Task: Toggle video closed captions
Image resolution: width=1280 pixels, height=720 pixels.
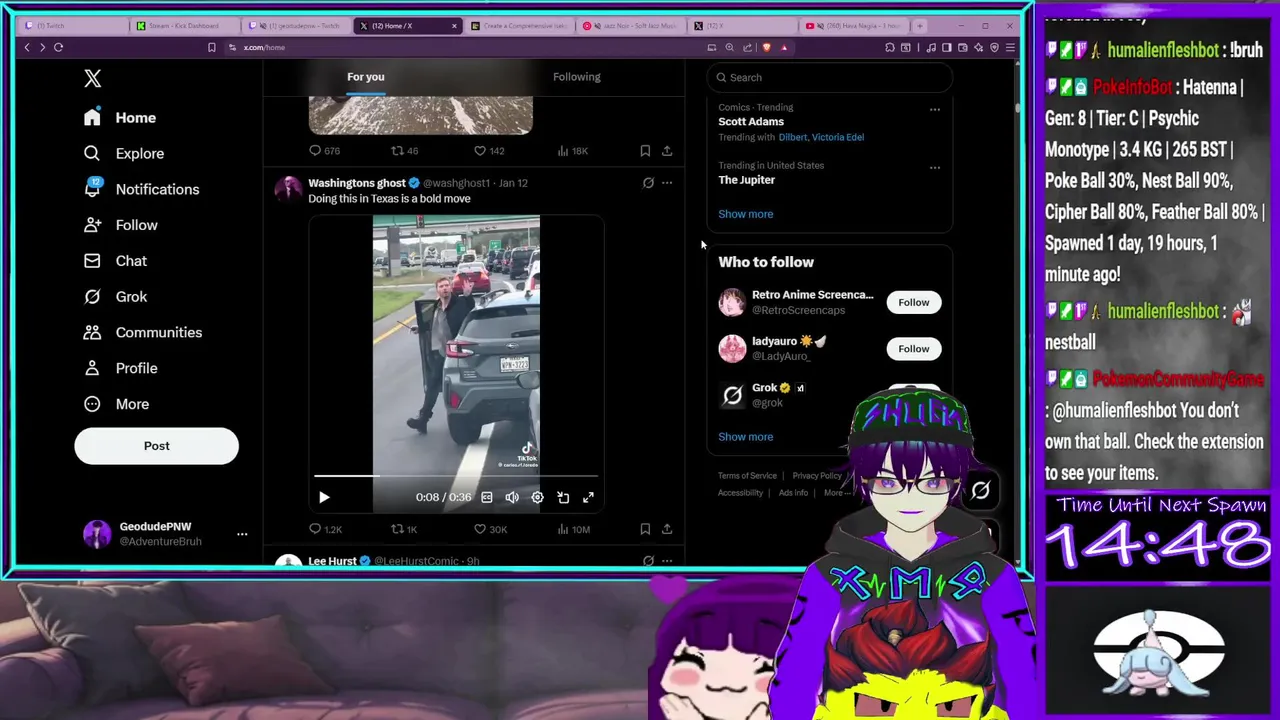Action: pyautogui.click(x=487, y=497)
